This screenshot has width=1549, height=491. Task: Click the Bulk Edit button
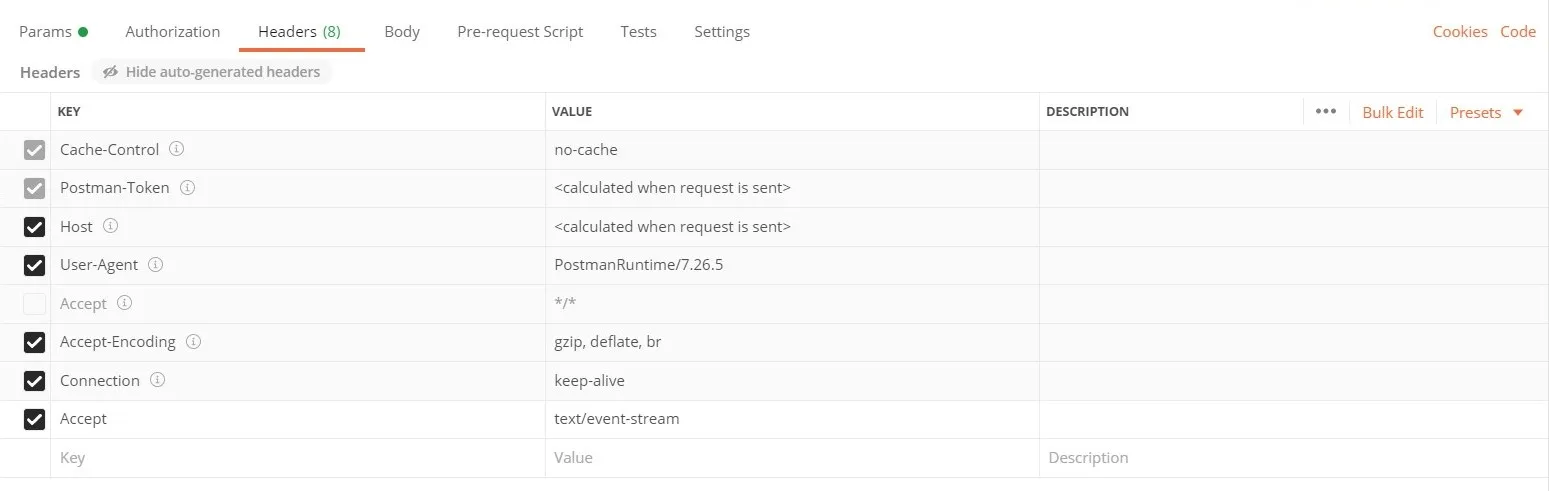pyautogui.click(x=1392, y=112)
